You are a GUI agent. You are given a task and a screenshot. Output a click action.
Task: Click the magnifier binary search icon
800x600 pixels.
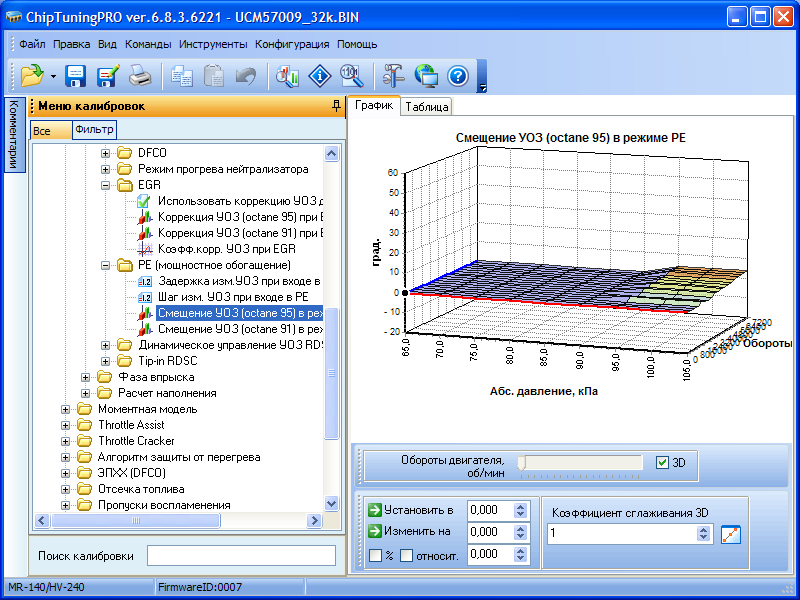click(x=350, y=75)
